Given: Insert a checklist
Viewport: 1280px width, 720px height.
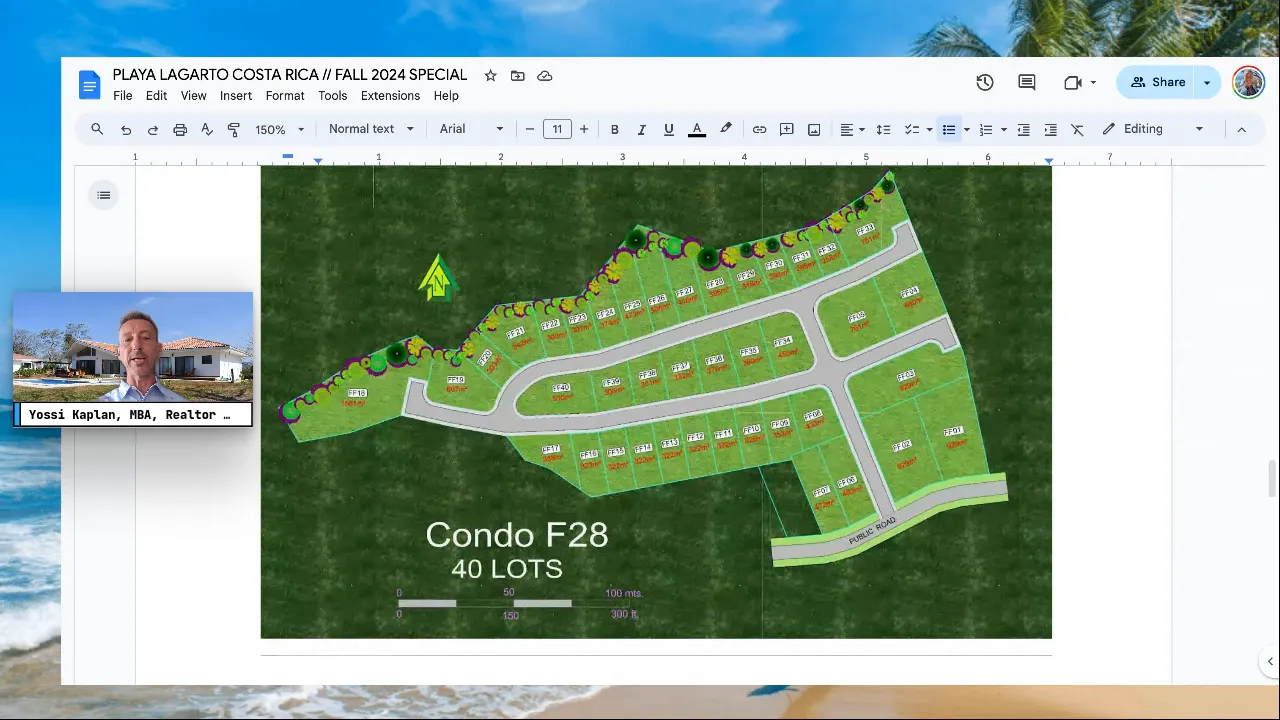Looking at the screenshot, I should [x=911, y=129].
